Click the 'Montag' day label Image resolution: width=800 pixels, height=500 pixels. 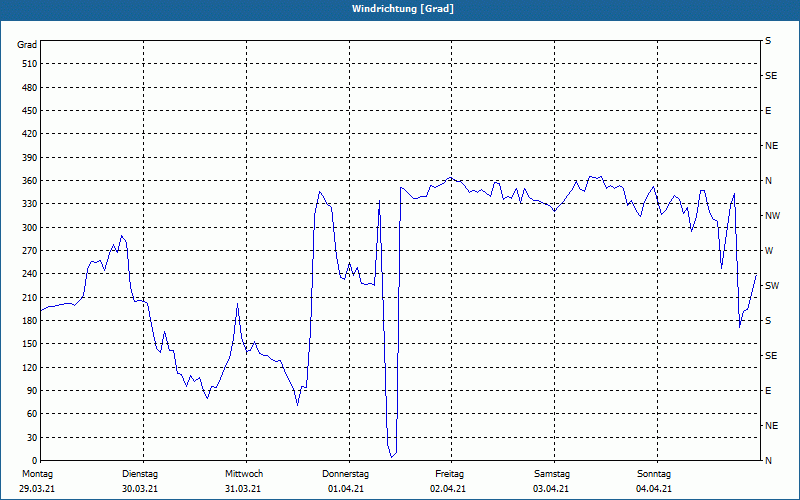37,474
